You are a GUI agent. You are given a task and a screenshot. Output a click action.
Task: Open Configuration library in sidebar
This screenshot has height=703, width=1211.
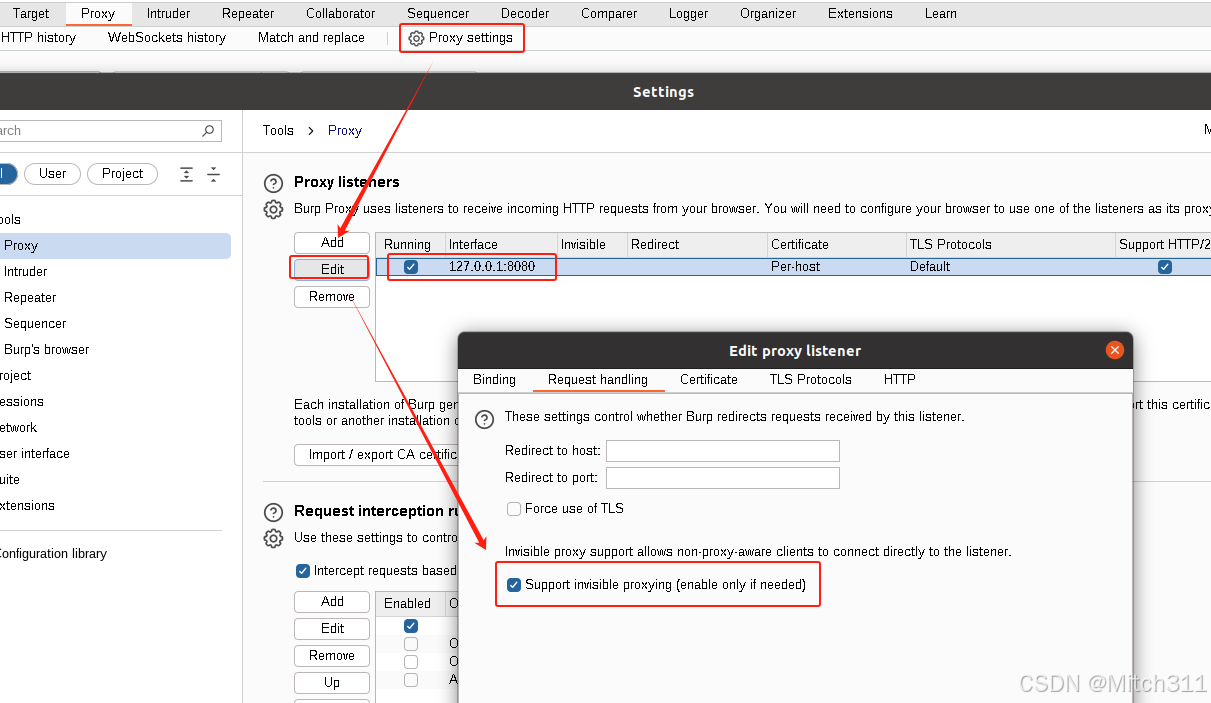52,554
